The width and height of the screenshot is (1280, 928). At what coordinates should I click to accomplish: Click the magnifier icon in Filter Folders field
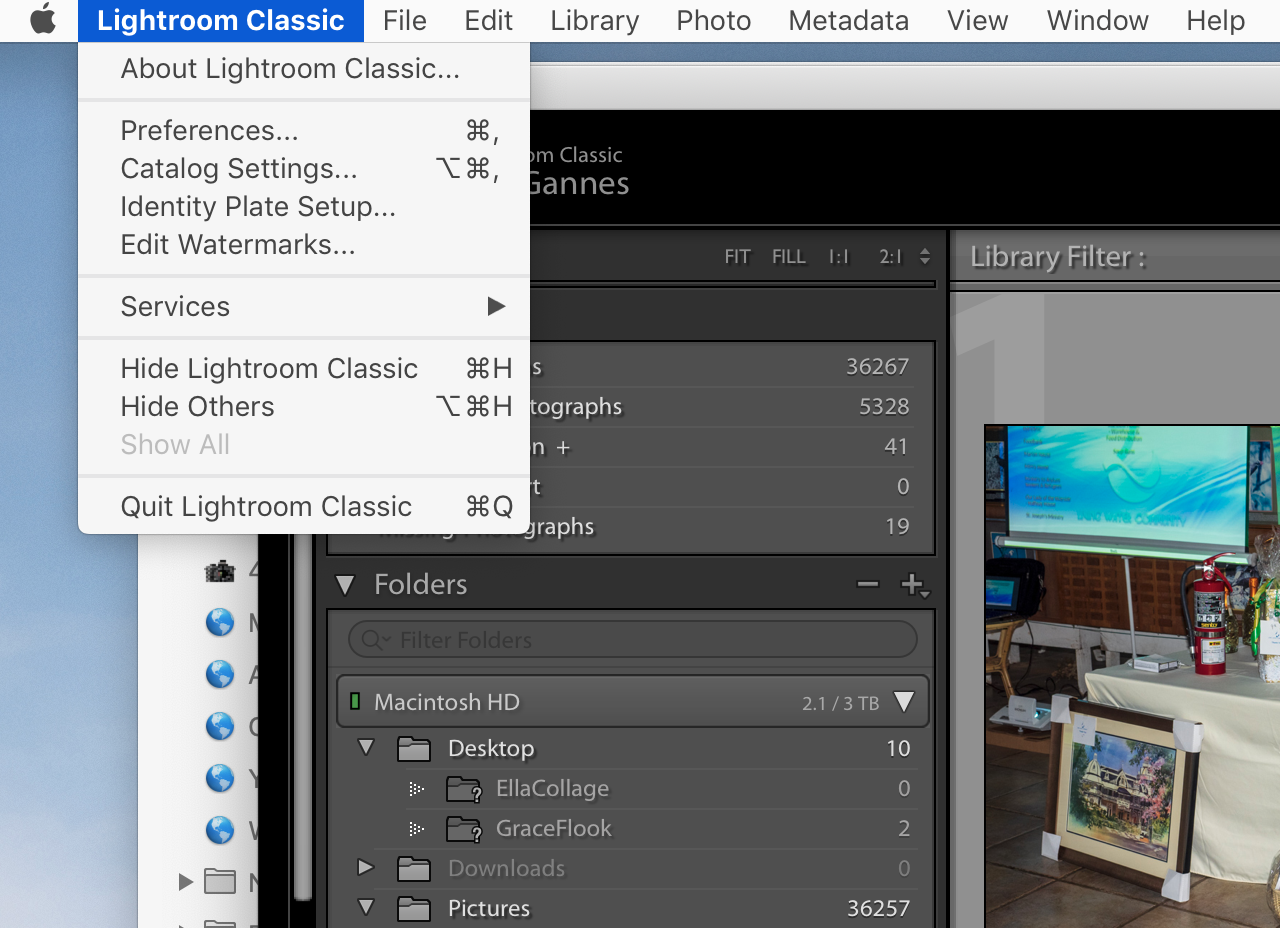(x=372, y=639)
